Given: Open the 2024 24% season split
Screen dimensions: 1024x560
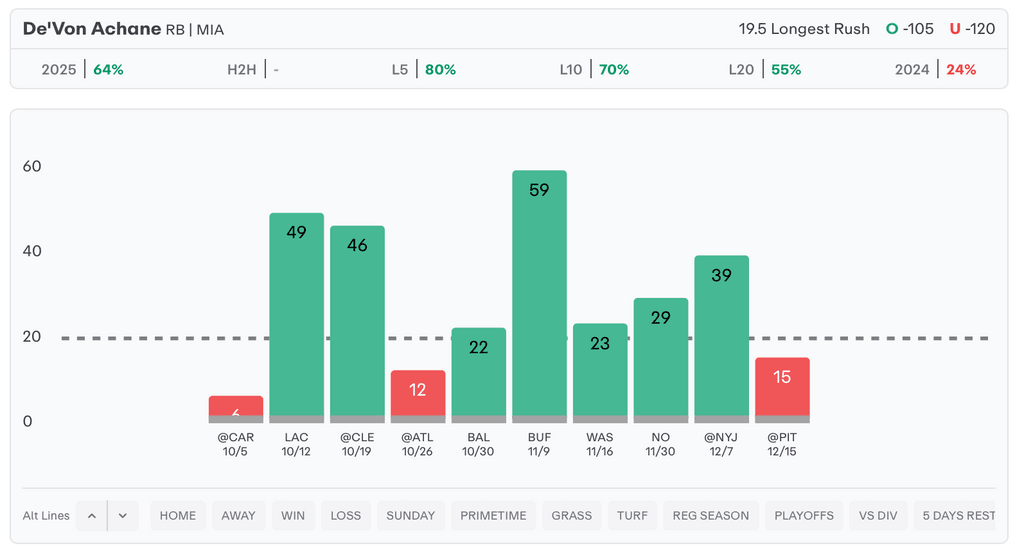Looking at the screenshot, I should (x=935, y=70).
